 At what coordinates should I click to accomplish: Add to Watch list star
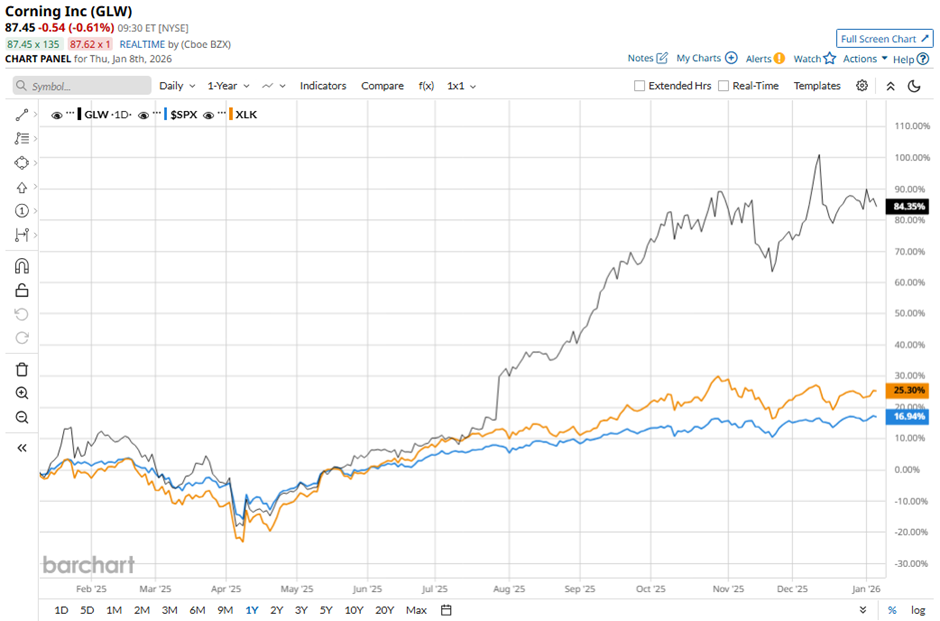click(830, 58)
